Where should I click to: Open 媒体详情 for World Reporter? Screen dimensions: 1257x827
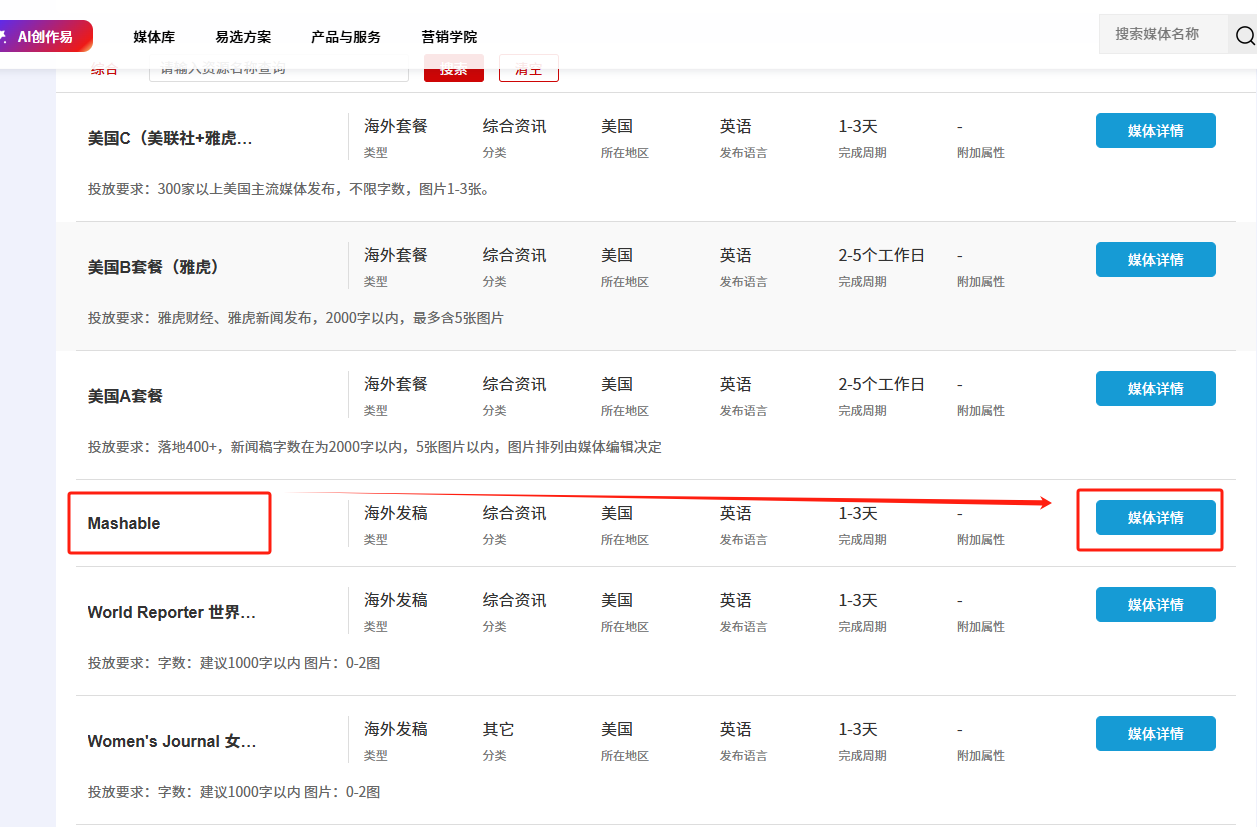coord(1155,605)
